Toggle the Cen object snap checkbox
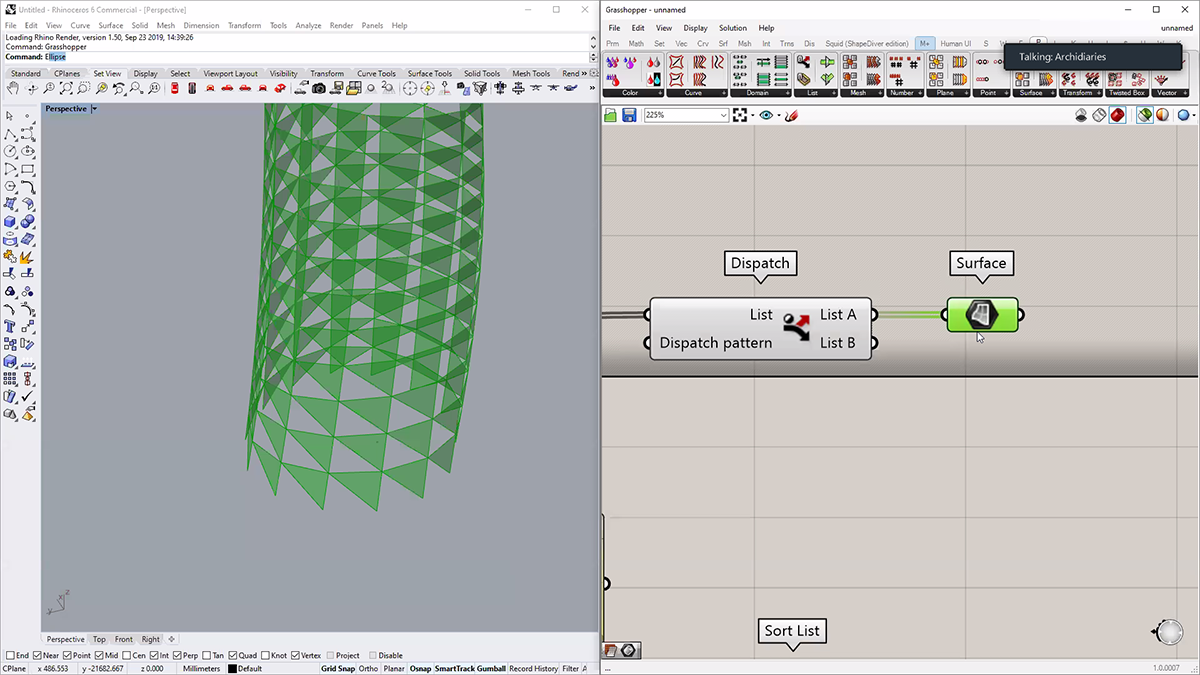The width and height of the screenshot is (1200, 675). [x=126, y=656]
